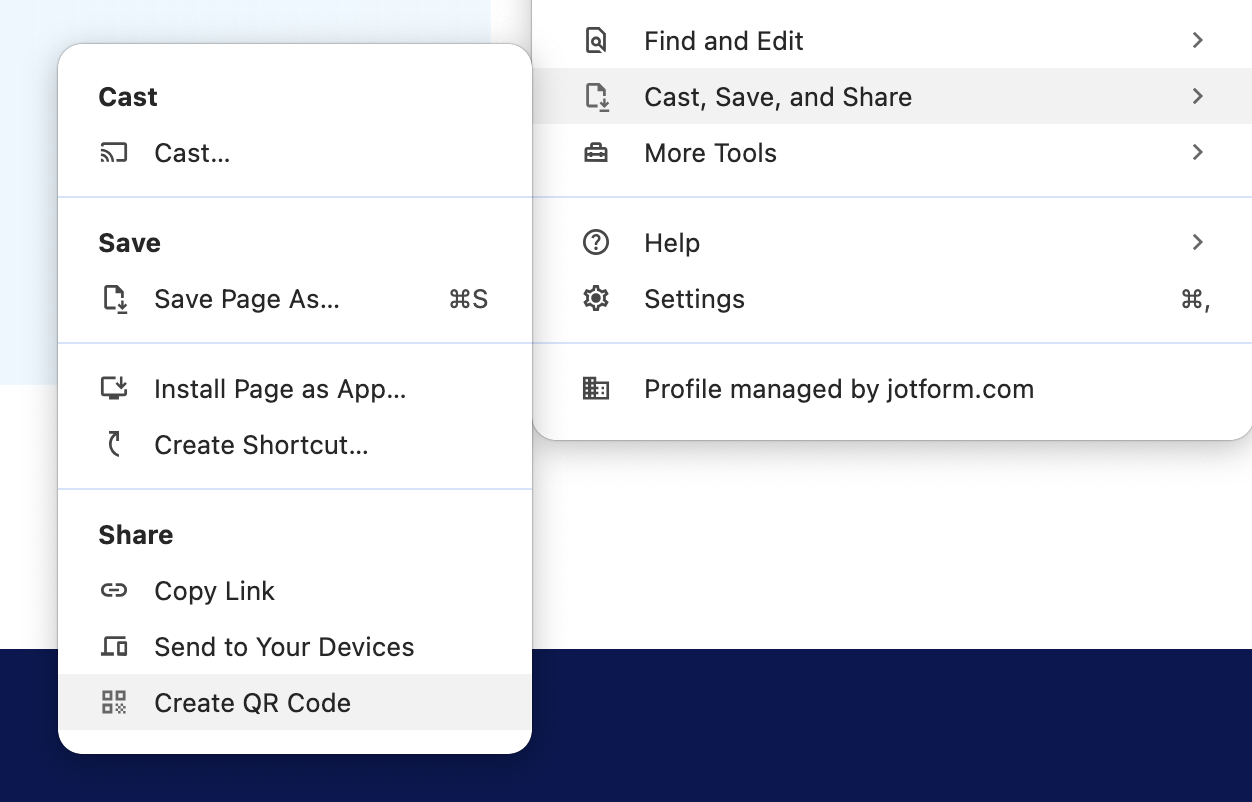Click Create QR Code entry
The width and height of the screenshot is (1252, 802).
(252, 702)
